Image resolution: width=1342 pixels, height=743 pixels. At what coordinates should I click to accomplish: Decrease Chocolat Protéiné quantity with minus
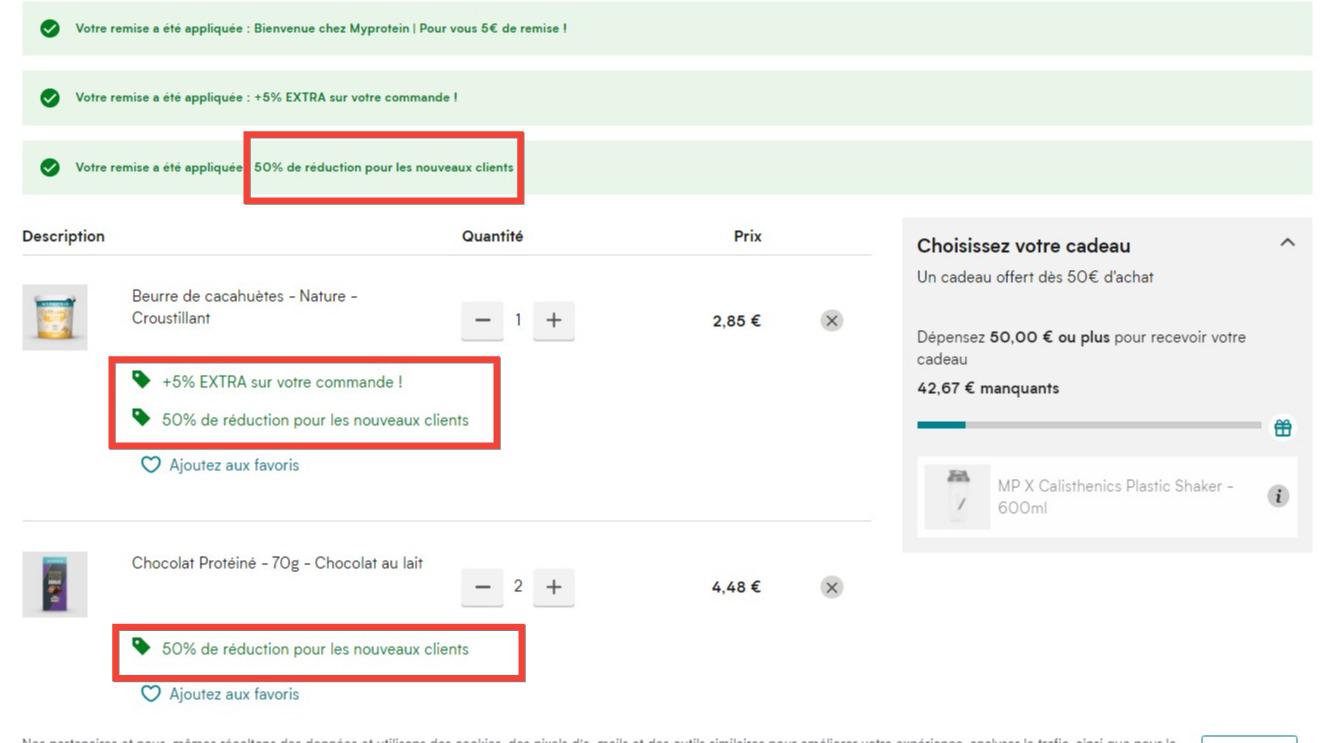coord(482,588)
